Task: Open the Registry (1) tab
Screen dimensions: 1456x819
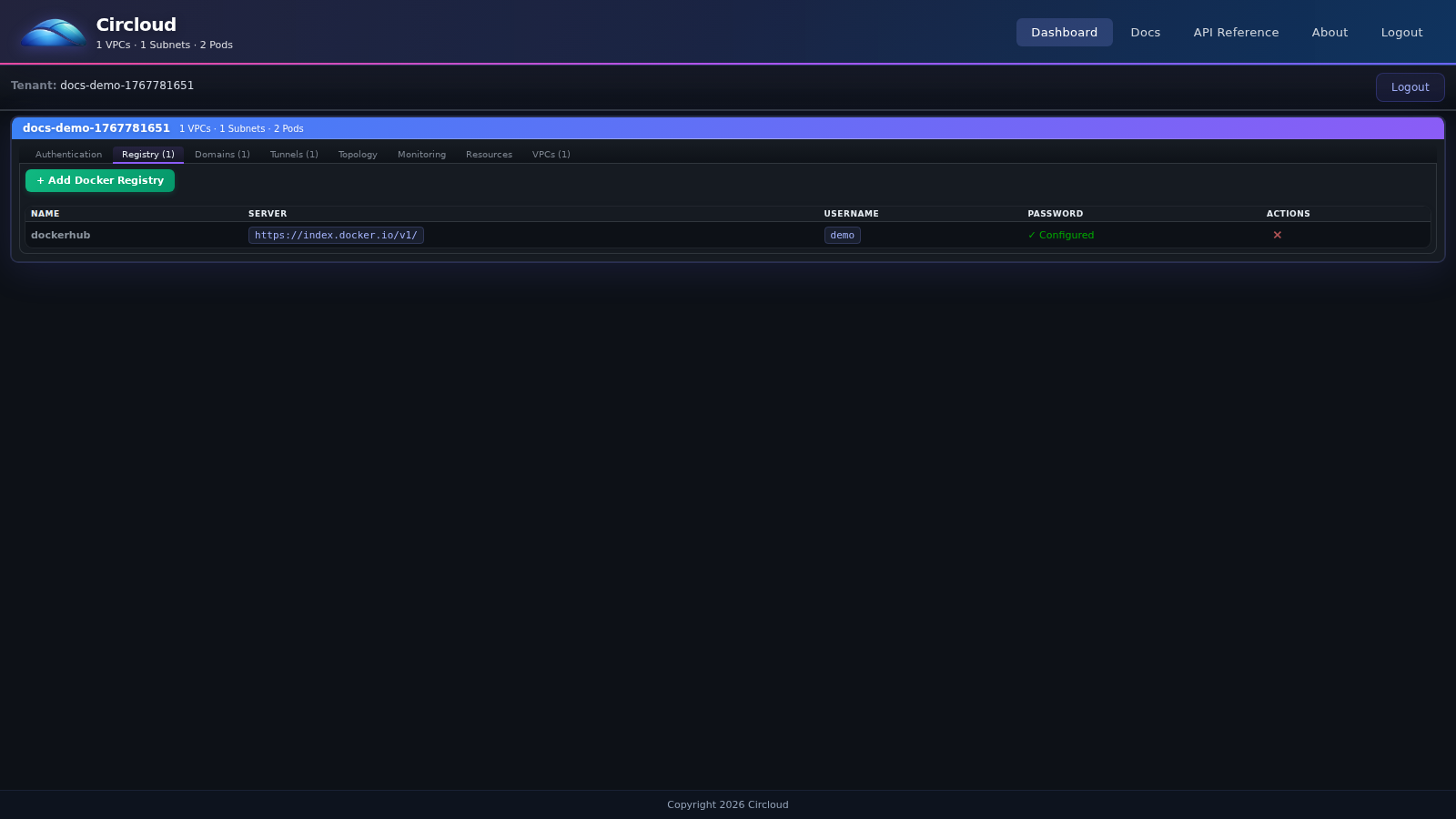Action: pyautogui.click(x=148, y=154)
